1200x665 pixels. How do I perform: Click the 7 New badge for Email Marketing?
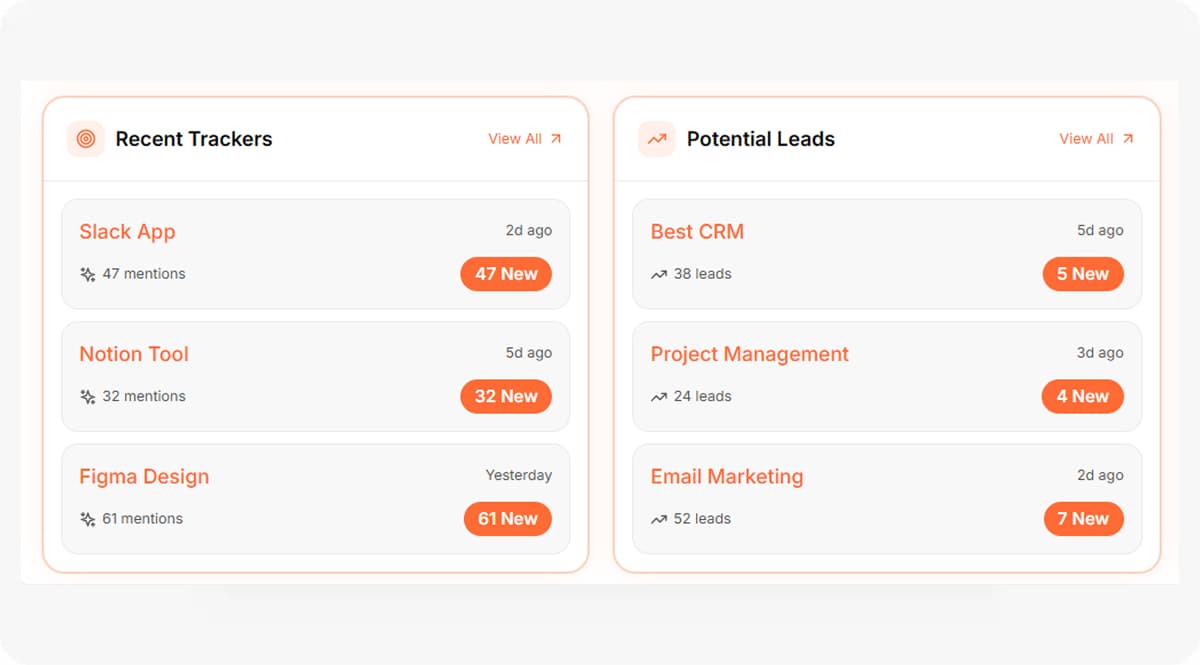pyautogui.click(x=1083, y=518)
